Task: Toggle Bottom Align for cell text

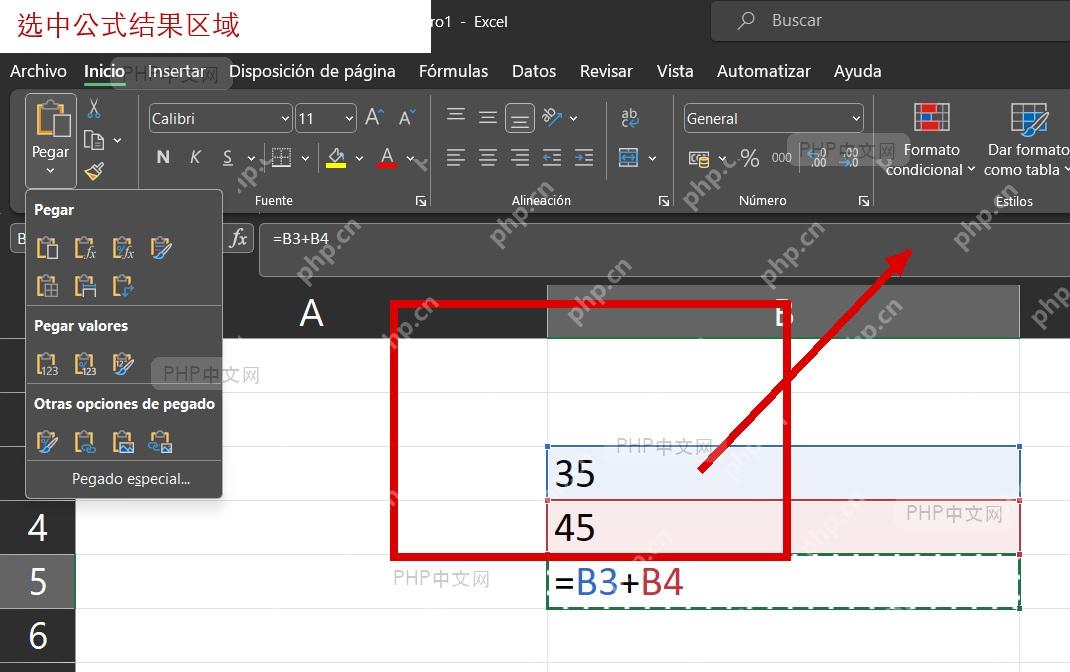Action: [520, 119]
